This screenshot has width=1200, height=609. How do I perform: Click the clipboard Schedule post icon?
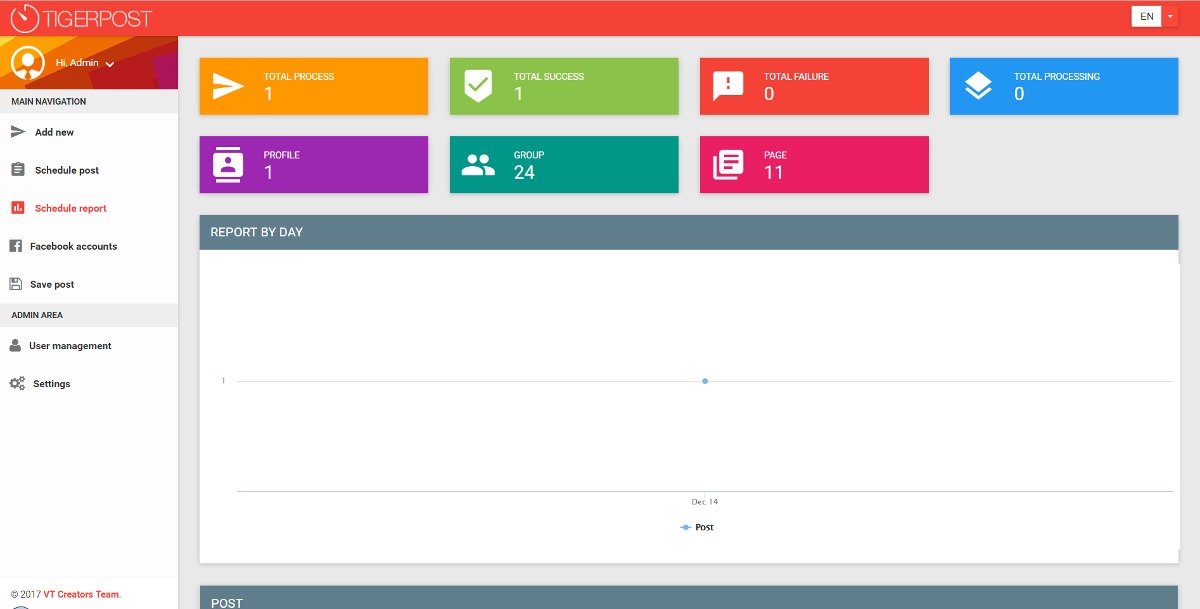tap(17, 170)
